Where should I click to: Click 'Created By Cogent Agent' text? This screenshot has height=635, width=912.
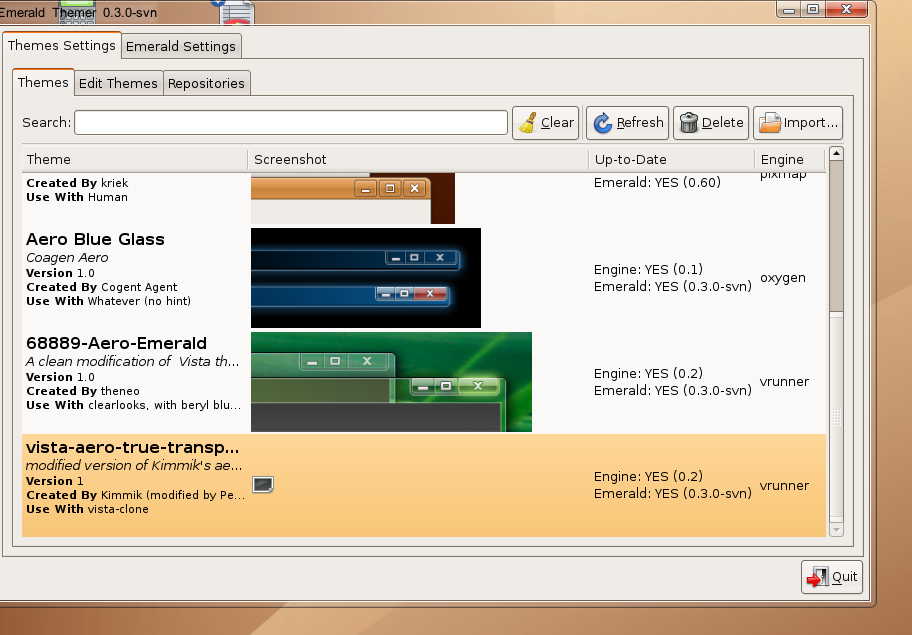pos(102,287)
